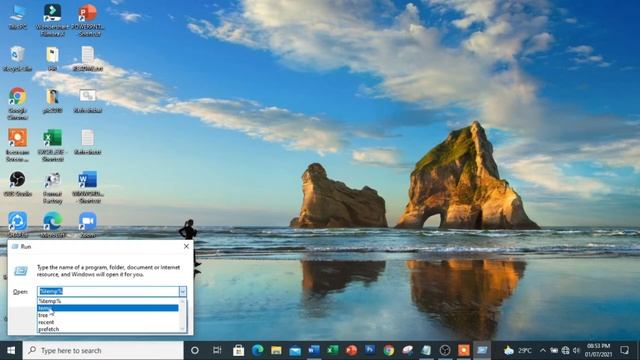This screenshot has width=640, height=360.
Task: Click the Run history list scrollbar
Action: click(183, 315)
